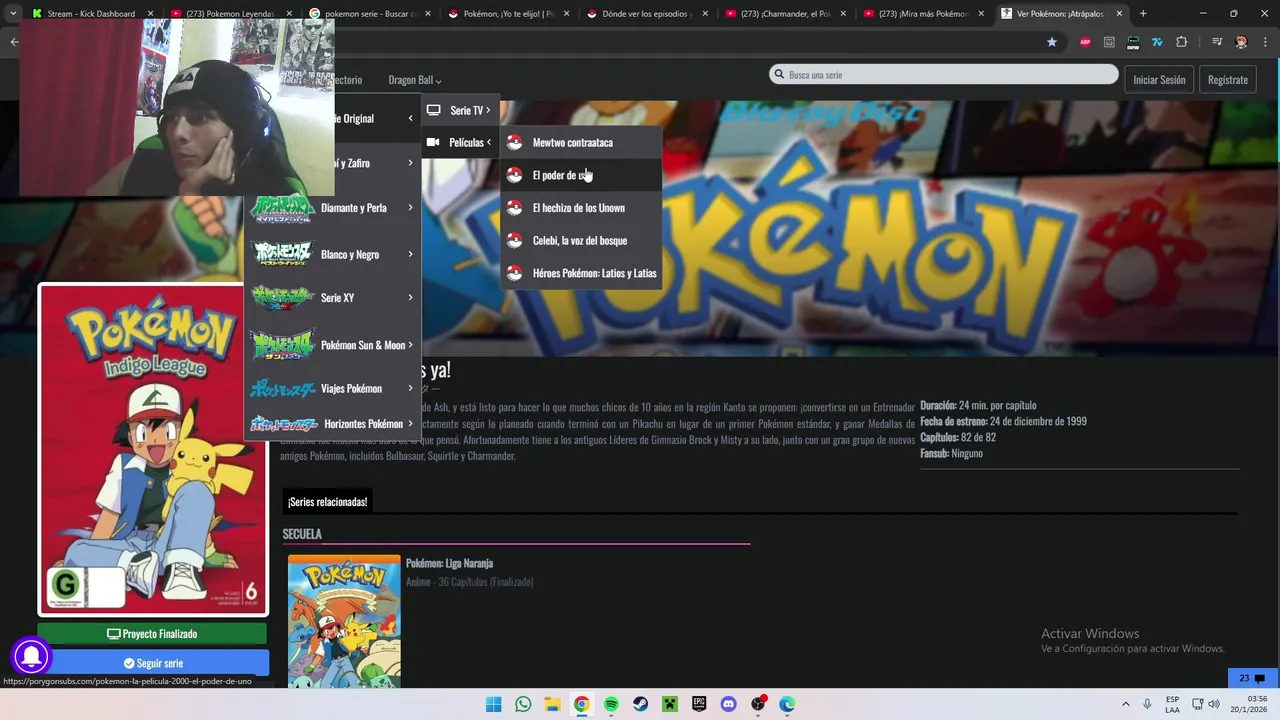Expand the Pokémon Sun & Moon submenu
The height and width of the screenshot is (720, 1280).
(333, 345)
